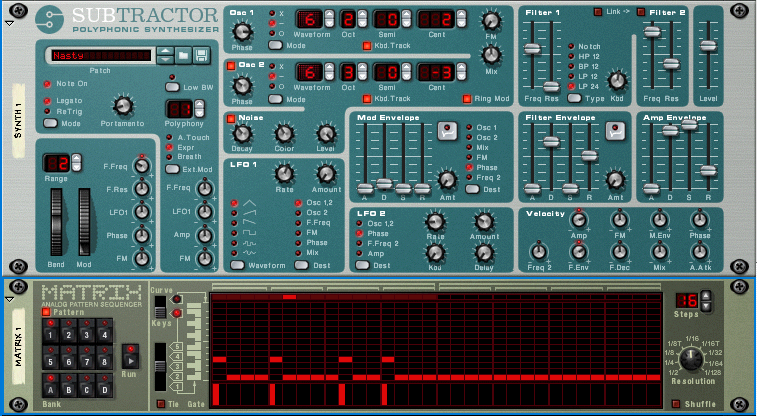Click the Portamento knob
The width and height of the screenshot is (757, 416).
(123, 106)
